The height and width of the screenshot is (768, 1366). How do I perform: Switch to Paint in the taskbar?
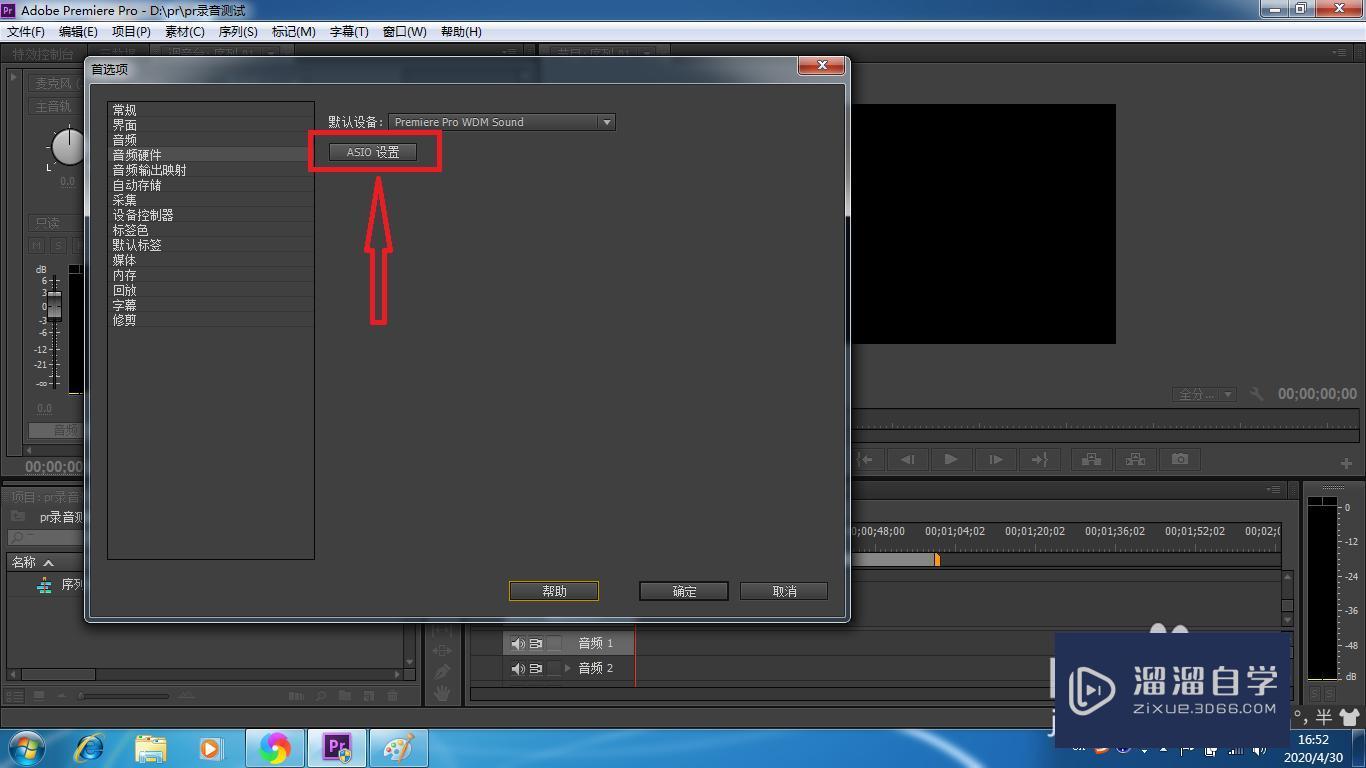(x=399, y=748)
